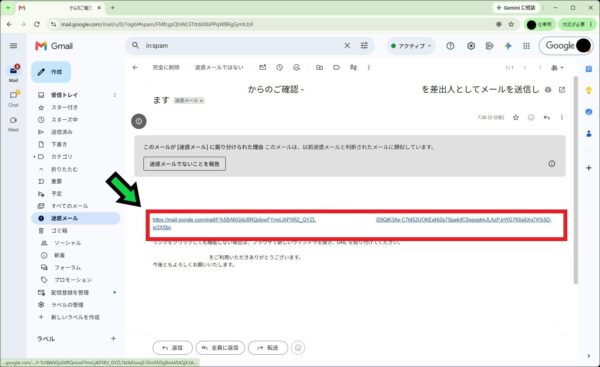
Task: Open the message More options dots
Action: [562, 117]
